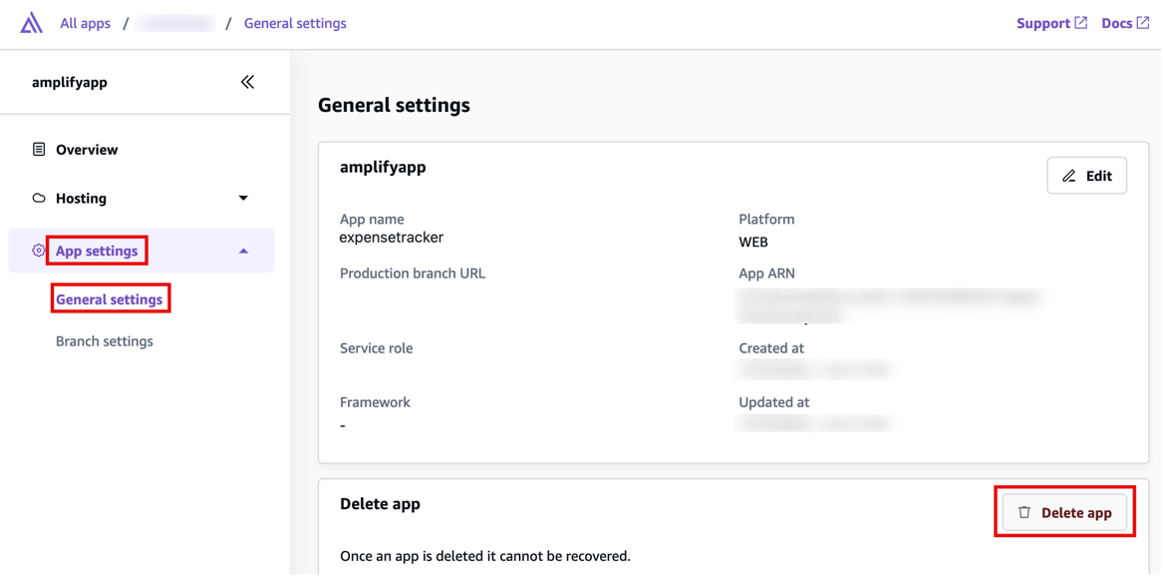Click the trash icon in Delete app button
The height and width of the screenshot is (577, 1164).
1024,512
